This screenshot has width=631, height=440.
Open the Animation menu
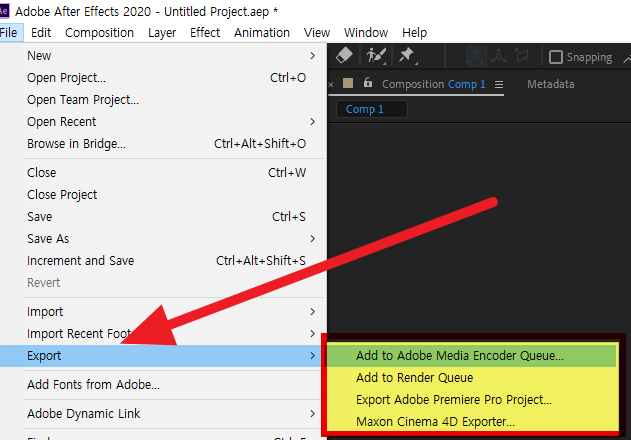262,33
